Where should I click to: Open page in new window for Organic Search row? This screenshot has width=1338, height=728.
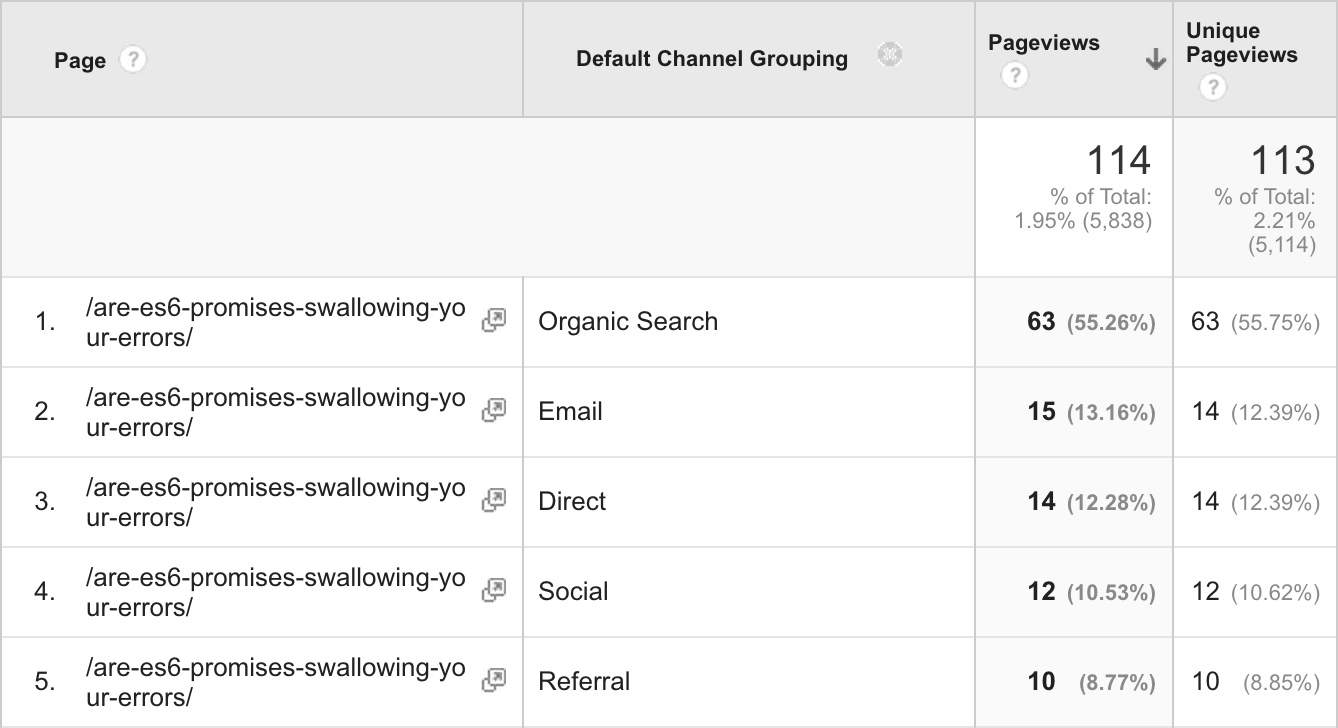coord(494,320)
